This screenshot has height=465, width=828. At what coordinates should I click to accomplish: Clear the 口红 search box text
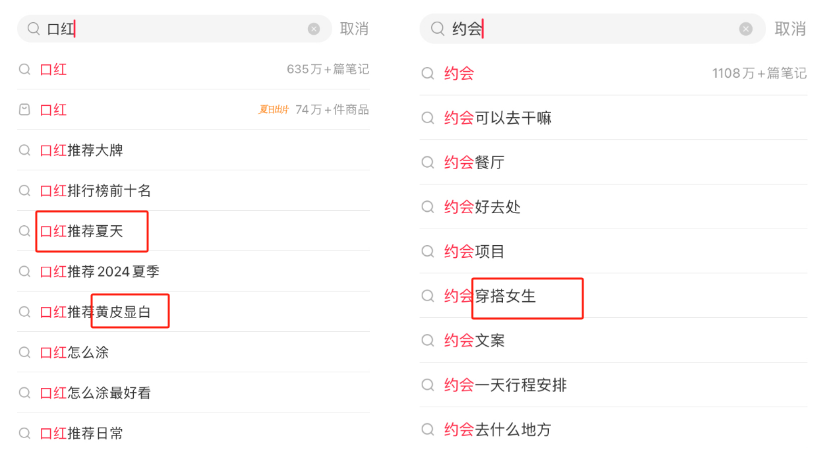[314, 29]
